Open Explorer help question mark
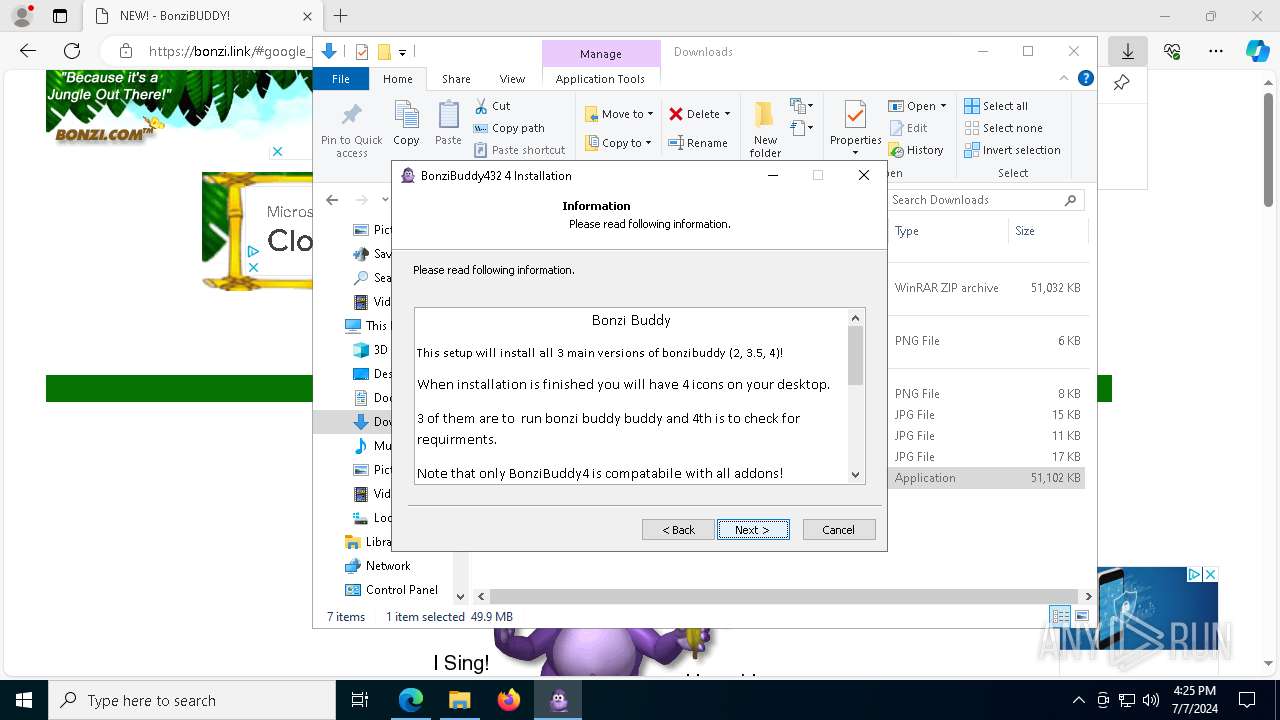 click(x=1085, y=78)
